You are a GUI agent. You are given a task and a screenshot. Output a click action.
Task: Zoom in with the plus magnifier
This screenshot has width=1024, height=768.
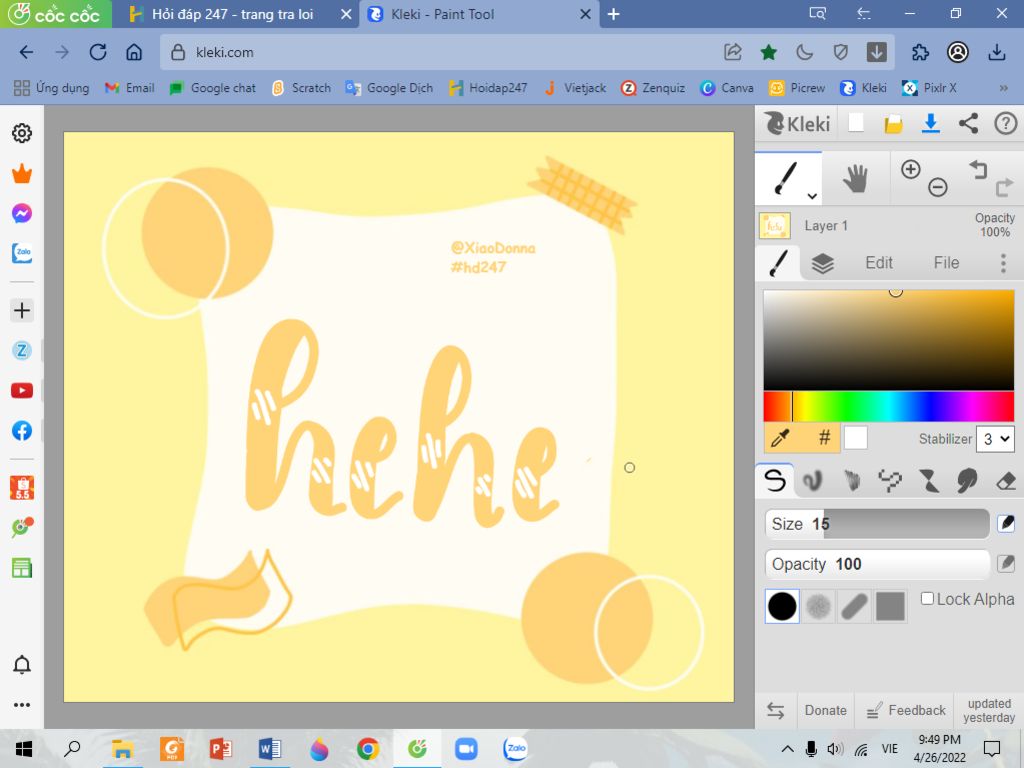pos(910,170)
